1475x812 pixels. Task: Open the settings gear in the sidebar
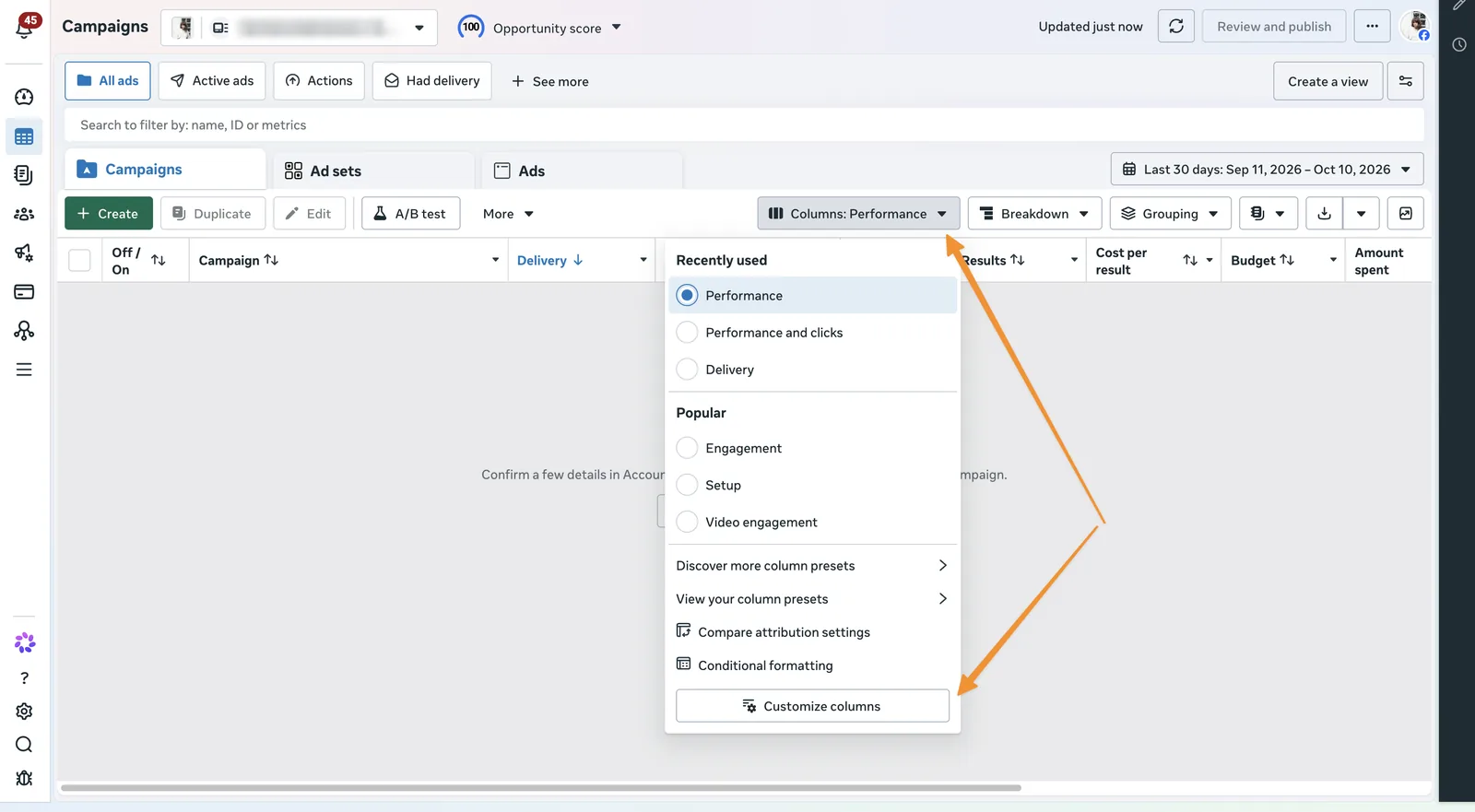click(x=24, y=712)
